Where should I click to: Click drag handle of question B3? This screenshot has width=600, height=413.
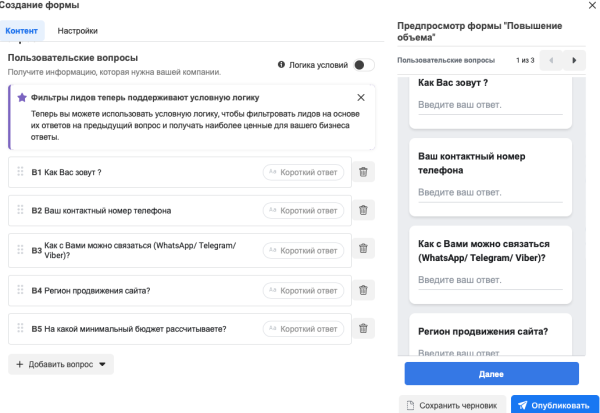[x=19, y=250]
